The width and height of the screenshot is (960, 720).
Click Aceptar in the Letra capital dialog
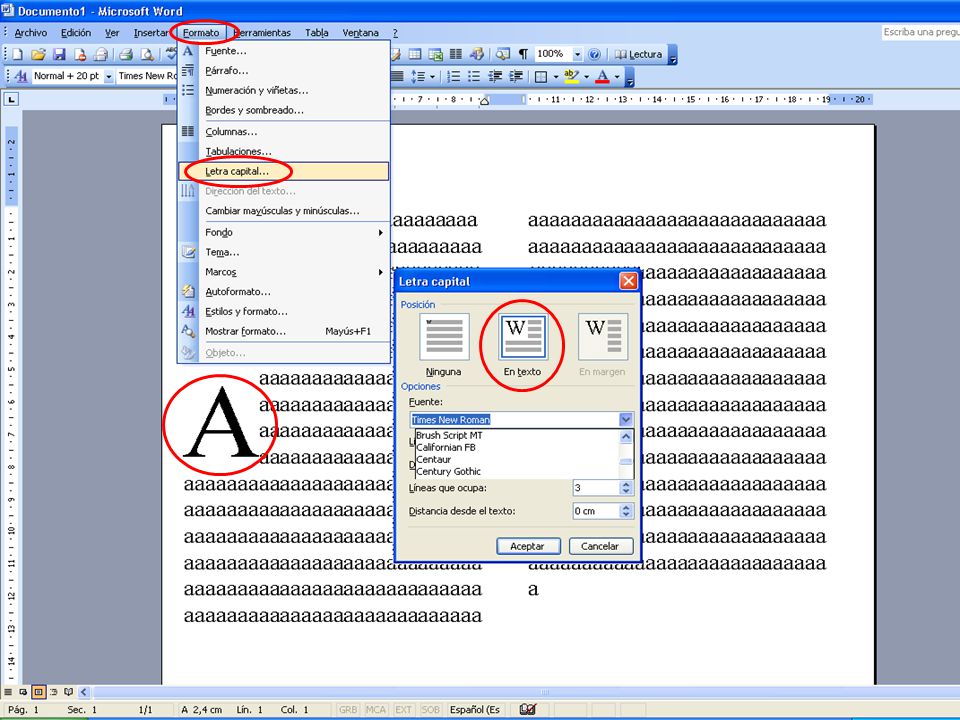(x=528, y=546)
